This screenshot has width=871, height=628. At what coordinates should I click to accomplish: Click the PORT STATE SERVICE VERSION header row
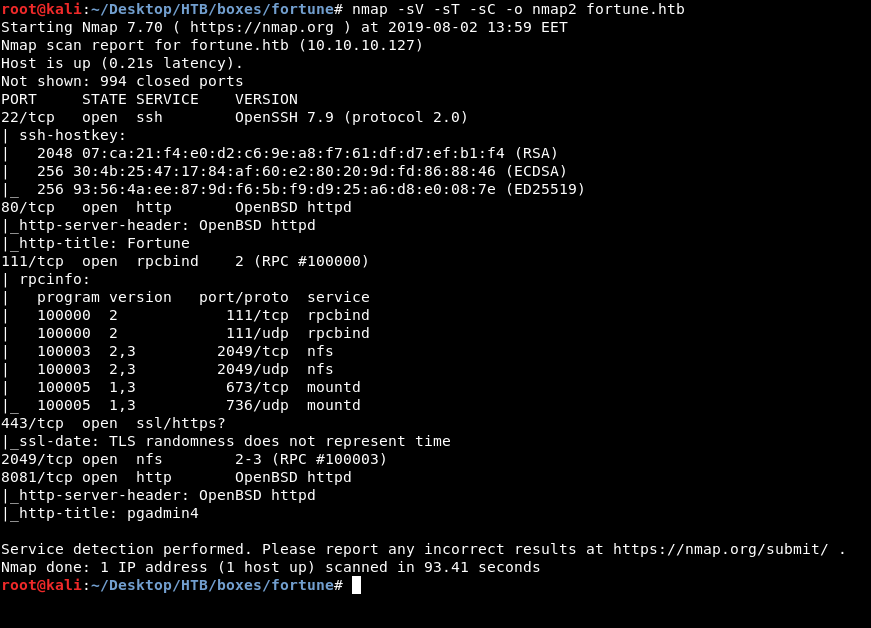(149, 99)
